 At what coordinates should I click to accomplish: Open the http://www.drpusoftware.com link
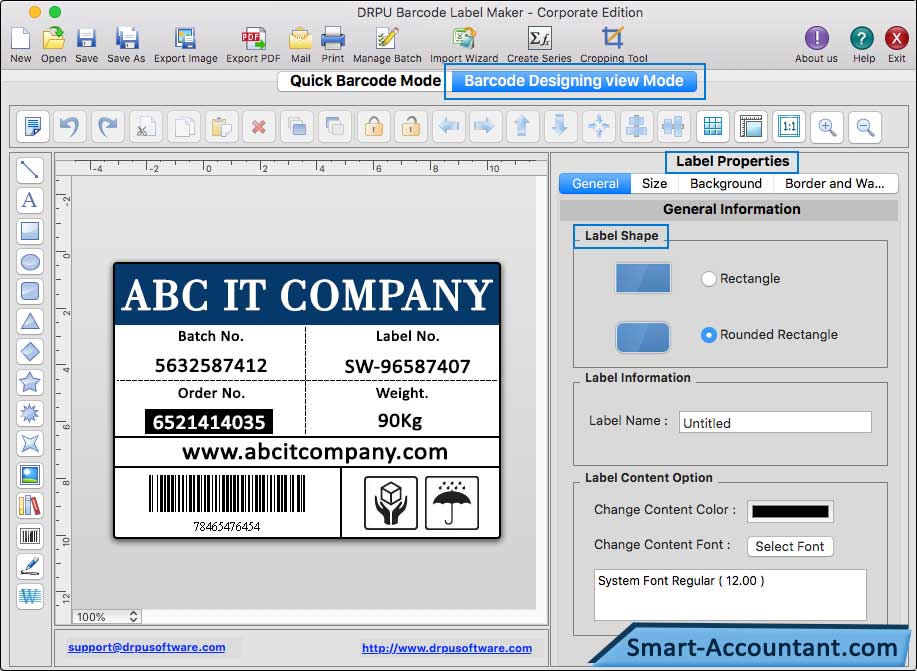pyautogui.click(x=447, y=648)
